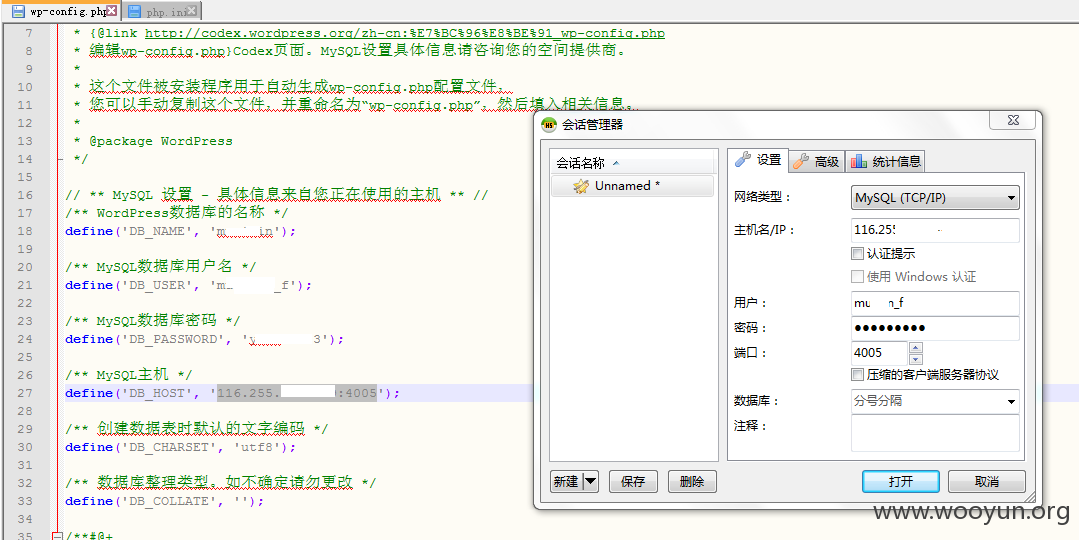
Task: Close the 会话管理器 dialog window
Action: click(1012, 120)
